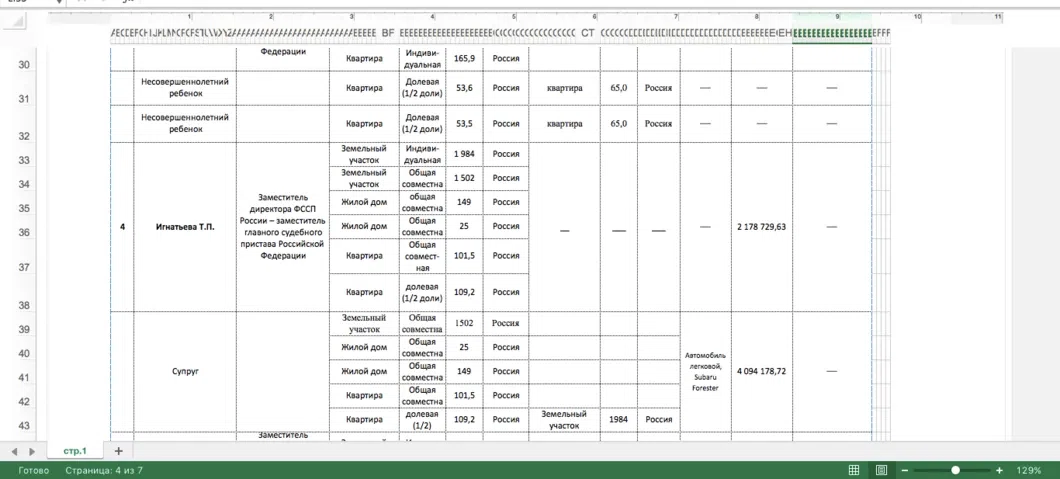The height and width of the screenshot is (479, 1060).
Task: Open the Name Box dropdown arrow
Action: point(58,1)
